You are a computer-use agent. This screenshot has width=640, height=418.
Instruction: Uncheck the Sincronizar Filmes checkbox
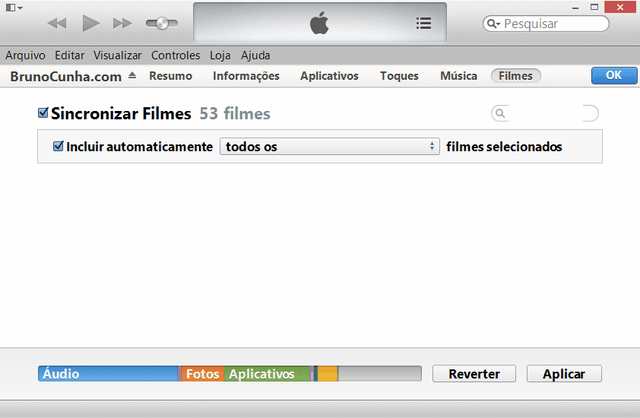pos(43,113)
